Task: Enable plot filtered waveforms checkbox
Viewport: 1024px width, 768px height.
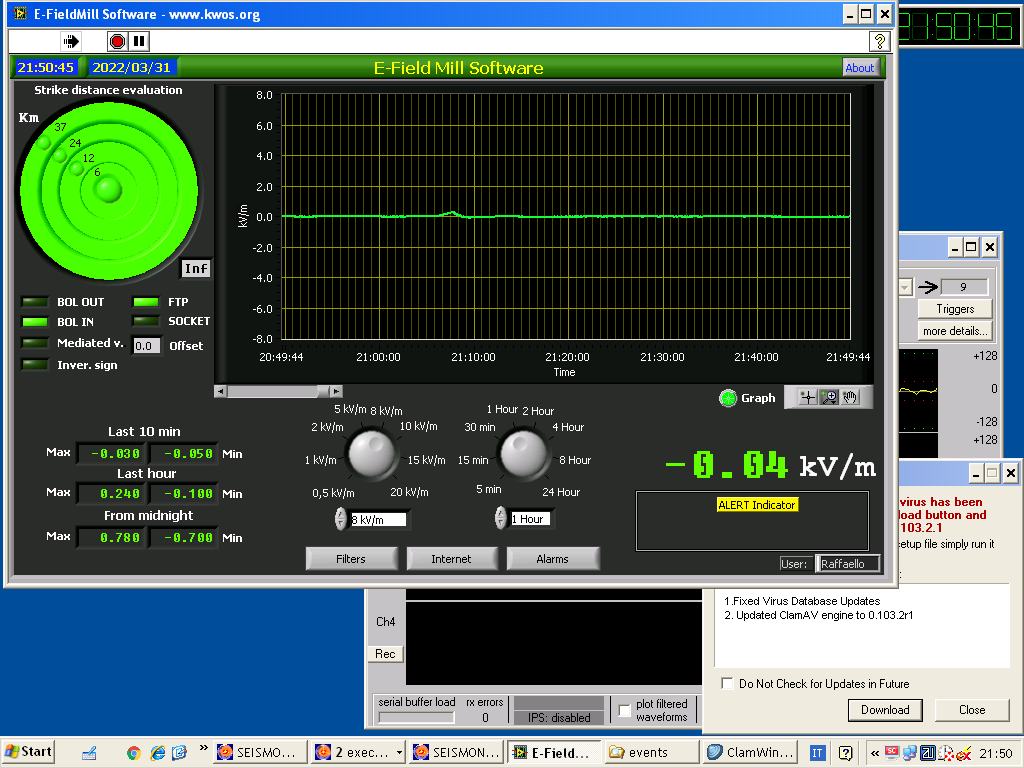Action: (x=625, y=710)
